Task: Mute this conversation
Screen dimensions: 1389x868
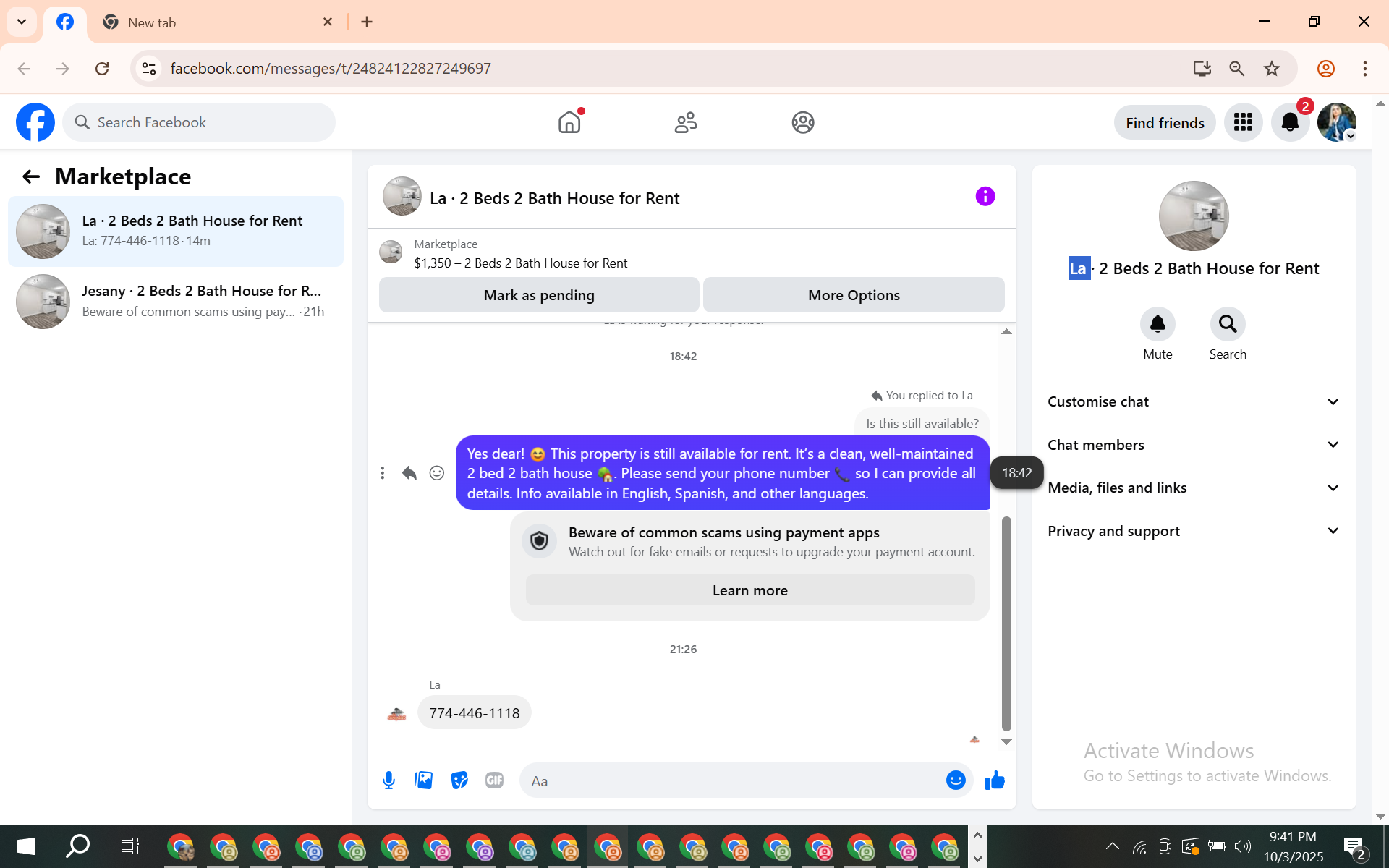Action: pyautogui.click(x=1157, y=324)
